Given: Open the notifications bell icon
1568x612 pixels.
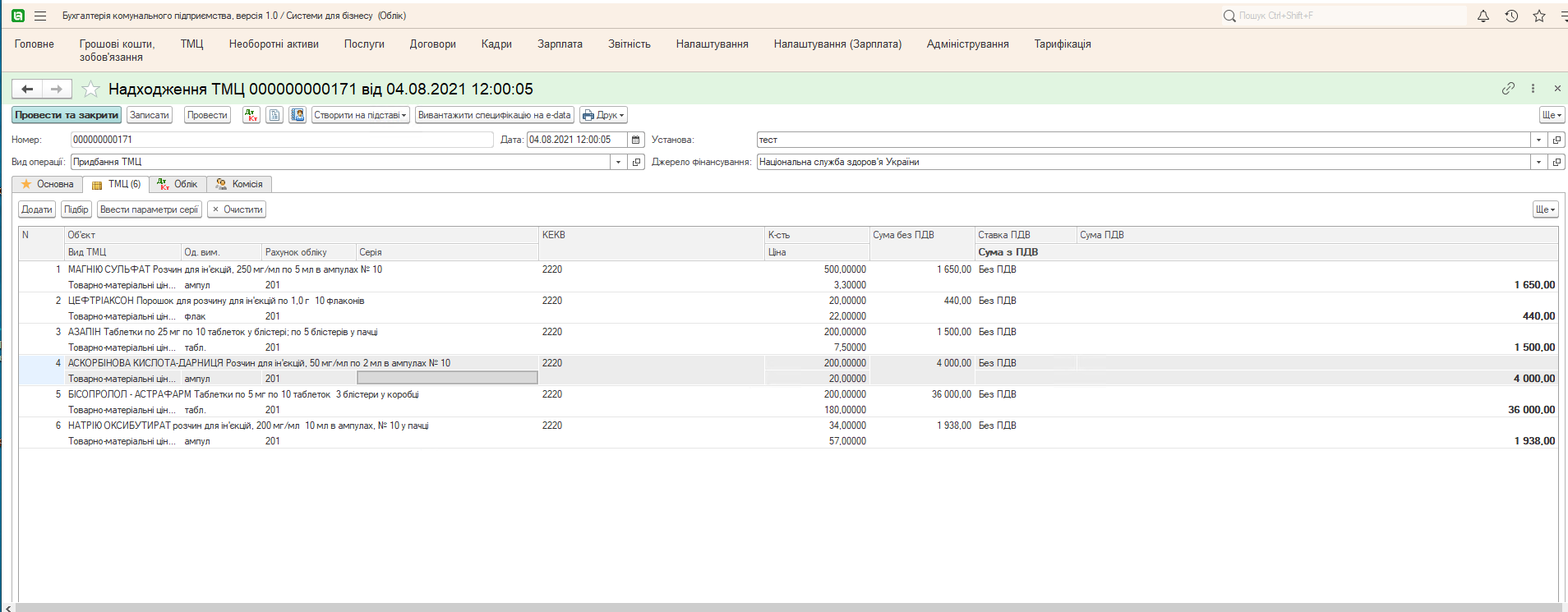Looking at the screenshot, I should point(1483,16).
